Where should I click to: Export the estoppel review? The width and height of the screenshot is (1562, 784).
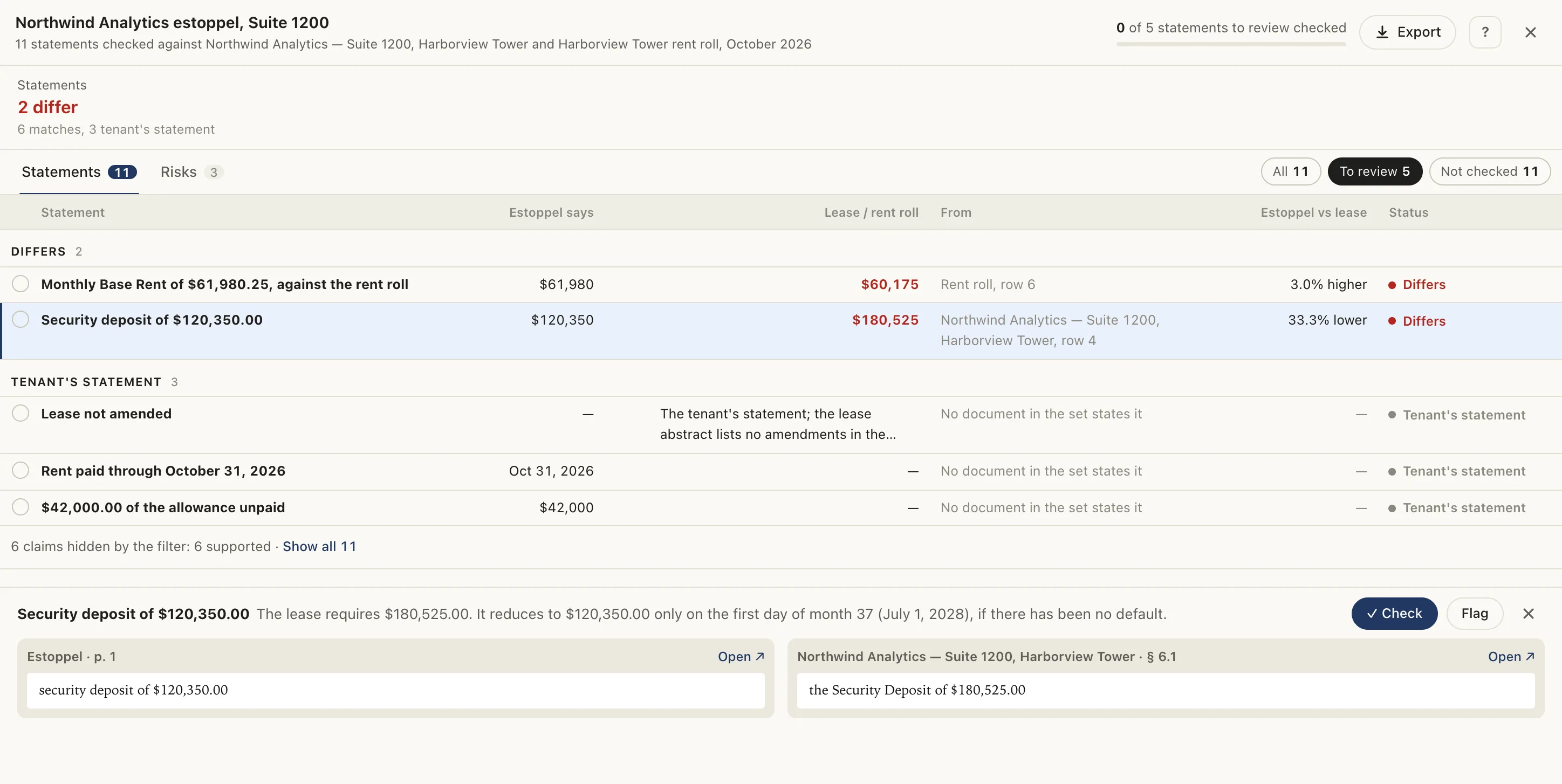tap(1407, 32)
